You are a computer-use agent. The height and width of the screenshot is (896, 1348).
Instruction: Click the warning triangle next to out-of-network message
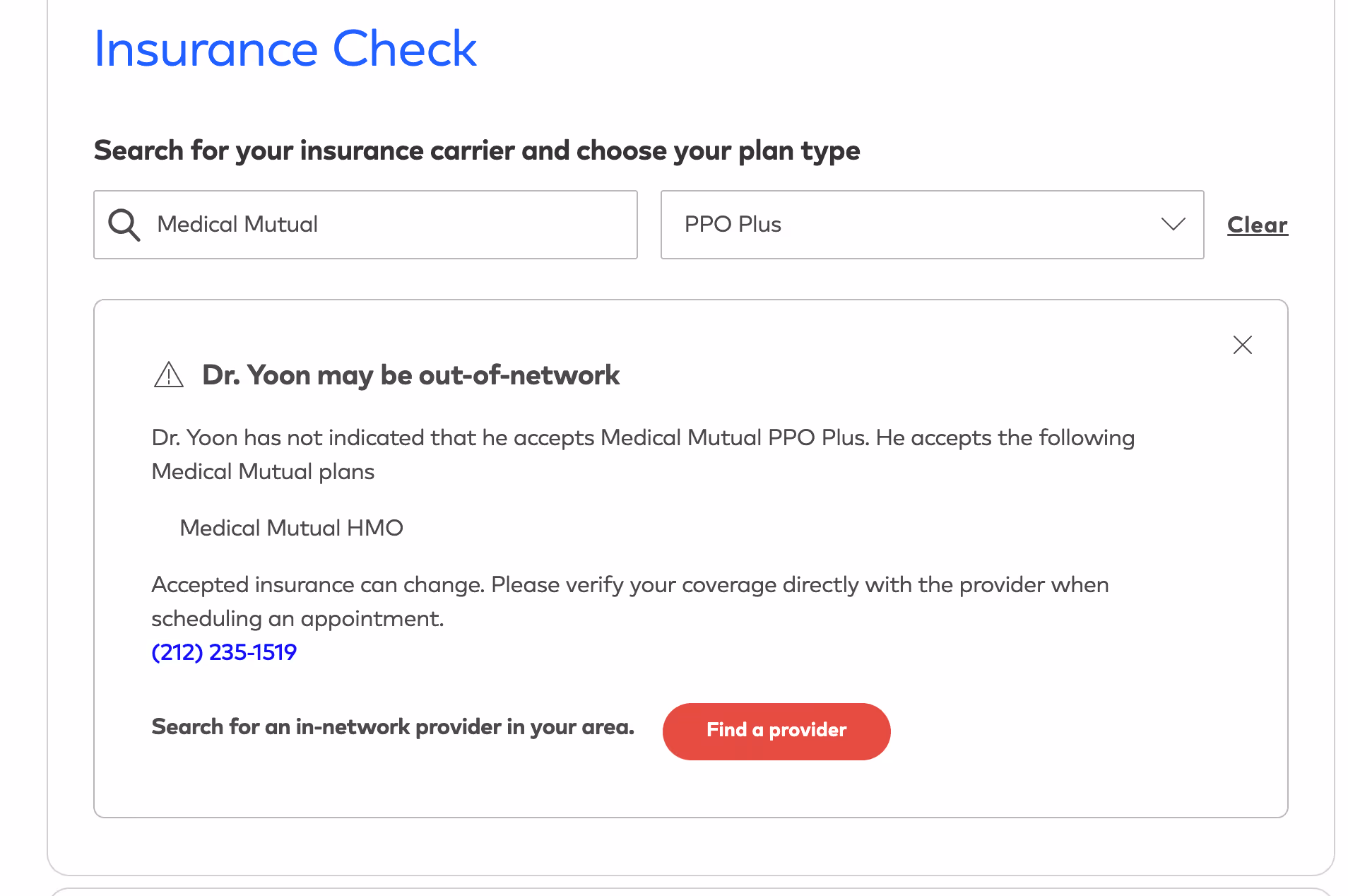[x=168, y=375]
